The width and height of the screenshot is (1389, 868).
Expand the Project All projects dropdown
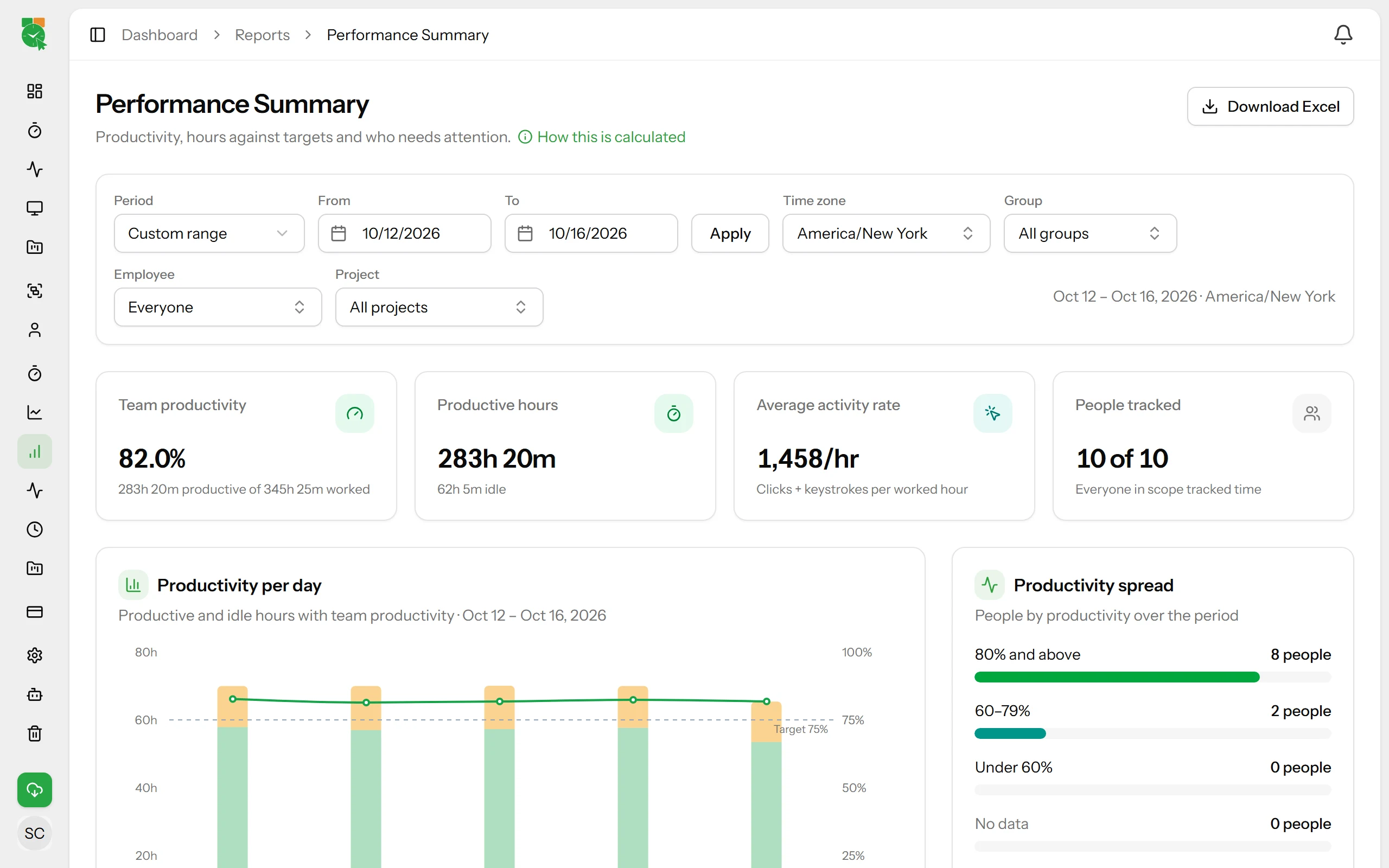click(439, 307)
